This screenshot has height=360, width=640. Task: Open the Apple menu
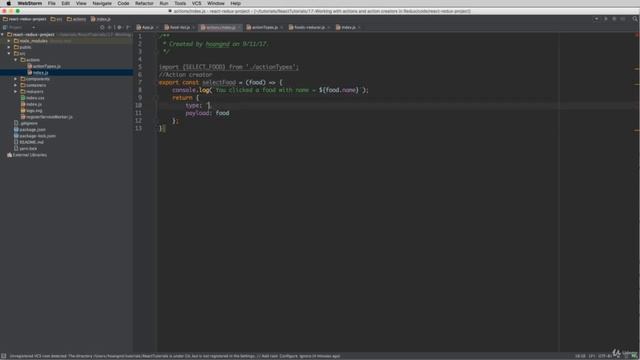tap(9, 3)
